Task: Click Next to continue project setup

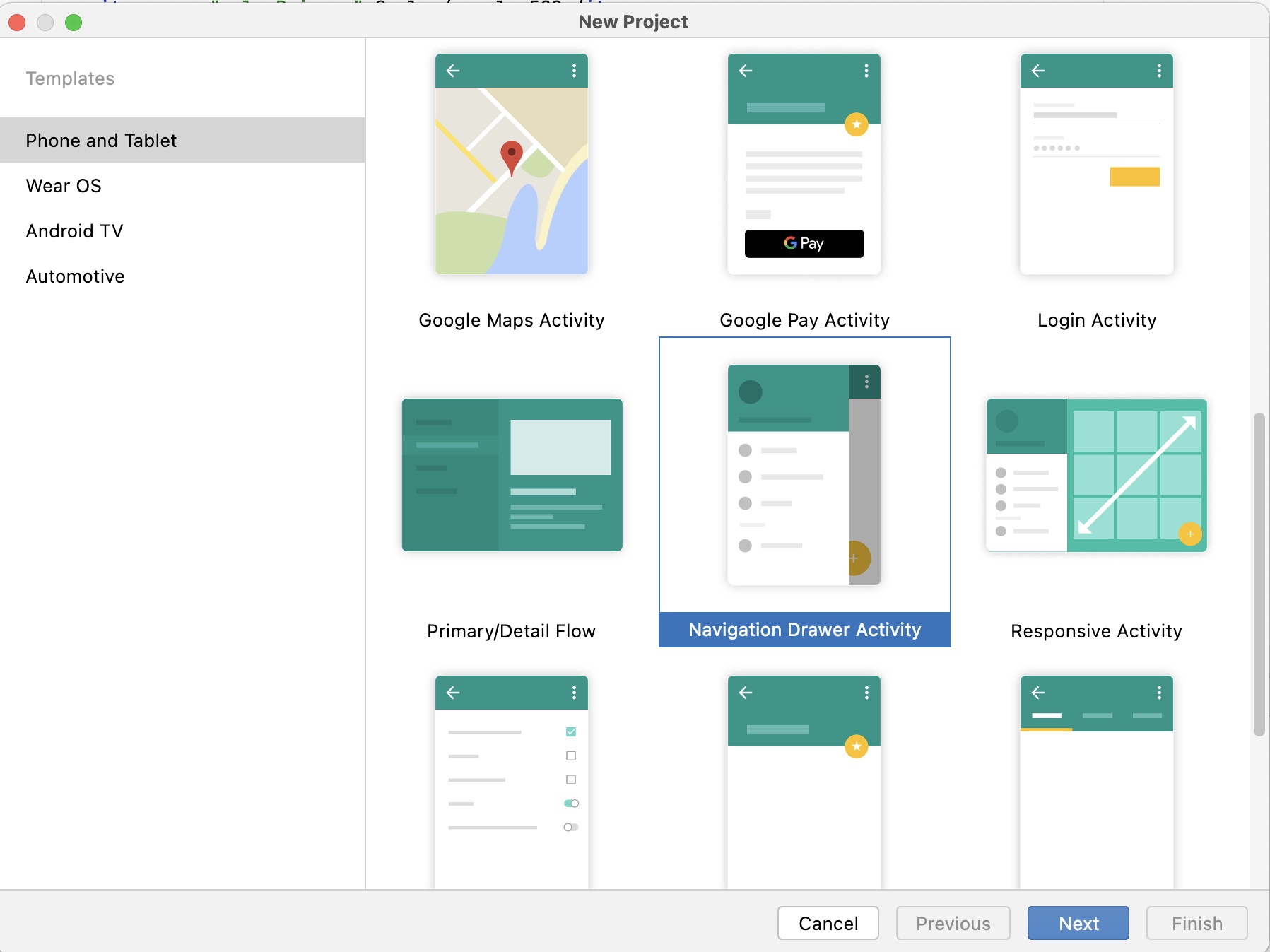Action: pos(1078,923)
